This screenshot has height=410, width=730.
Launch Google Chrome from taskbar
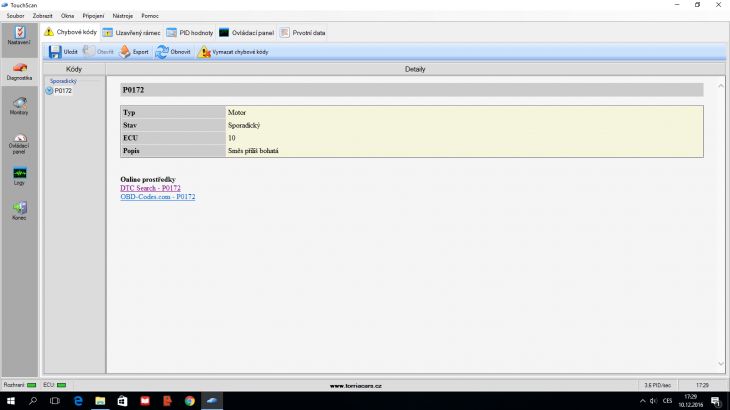pyautogui.click(x=189, y=401)
